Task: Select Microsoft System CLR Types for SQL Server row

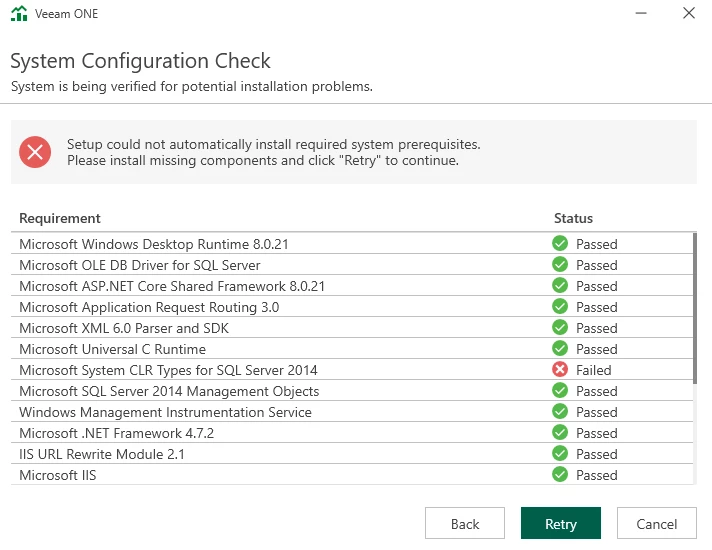Action: click(168, 370)
